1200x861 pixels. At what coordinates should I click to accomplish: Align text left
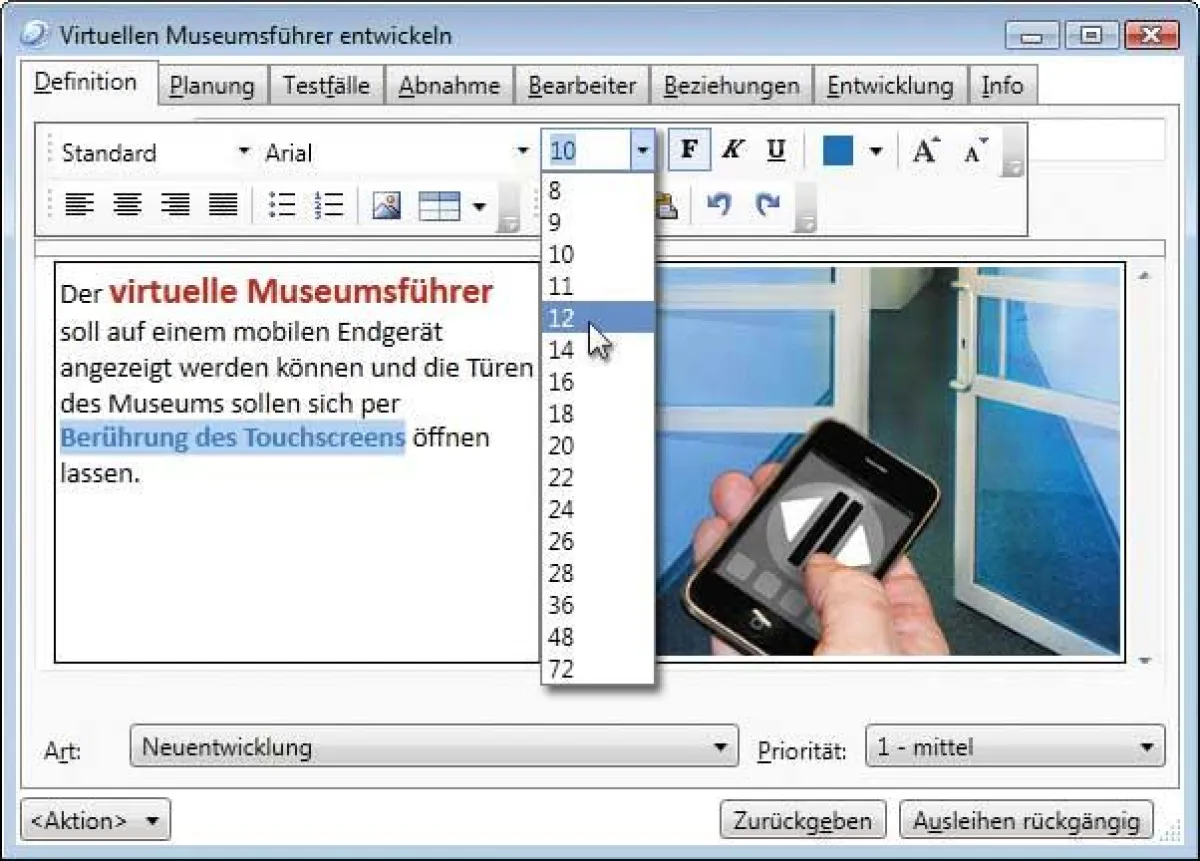(x=80, y=205)
